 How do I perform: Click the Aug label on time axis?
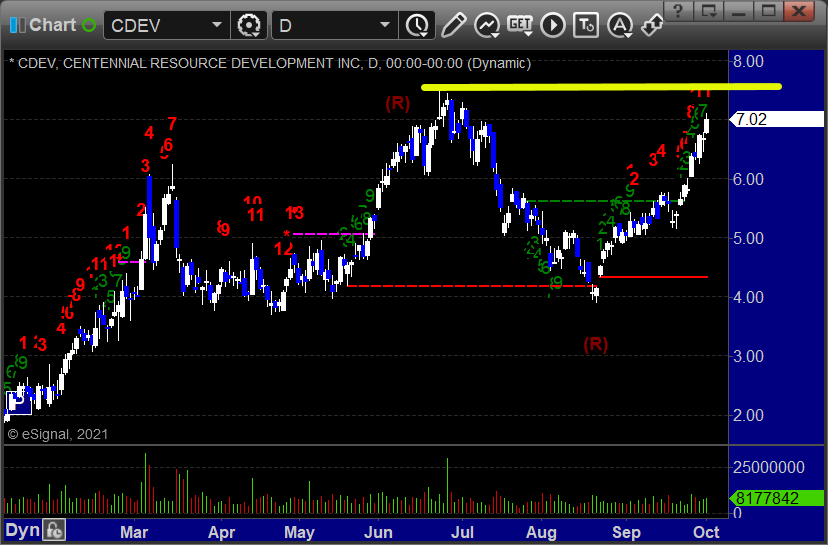(x=541, y=532)
